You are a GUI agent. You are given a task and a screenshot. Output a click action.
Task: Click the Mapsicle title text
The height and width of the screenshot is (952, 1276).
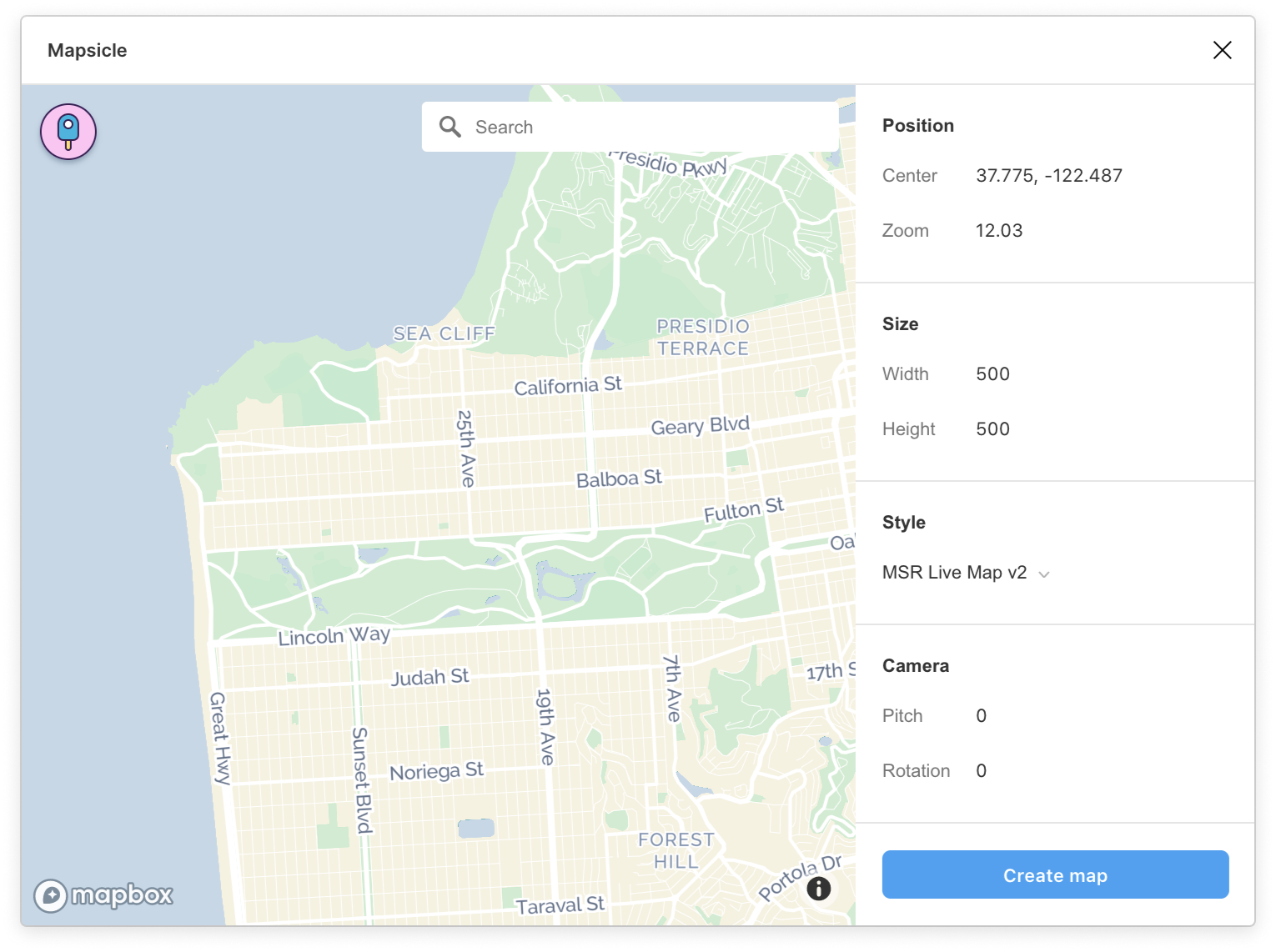(87, 50)
